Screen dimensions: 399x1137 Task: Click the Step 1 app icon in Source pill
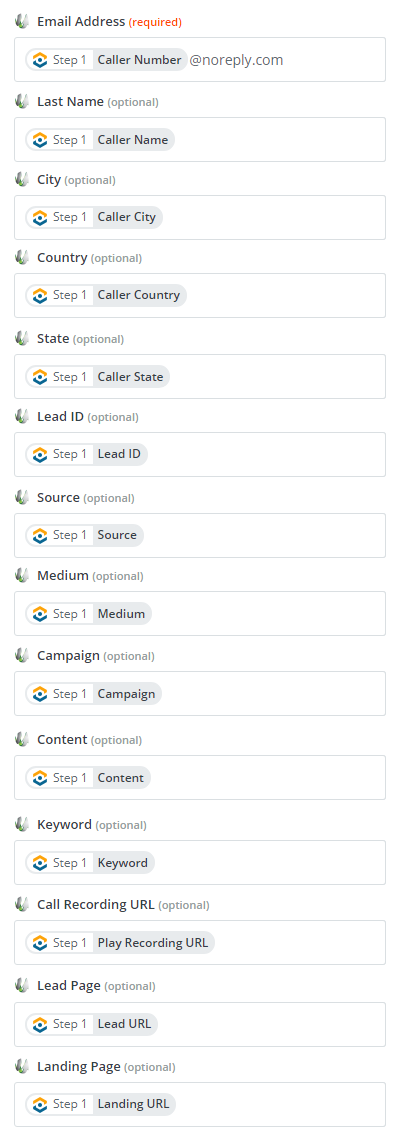click(x=41, y=535)
